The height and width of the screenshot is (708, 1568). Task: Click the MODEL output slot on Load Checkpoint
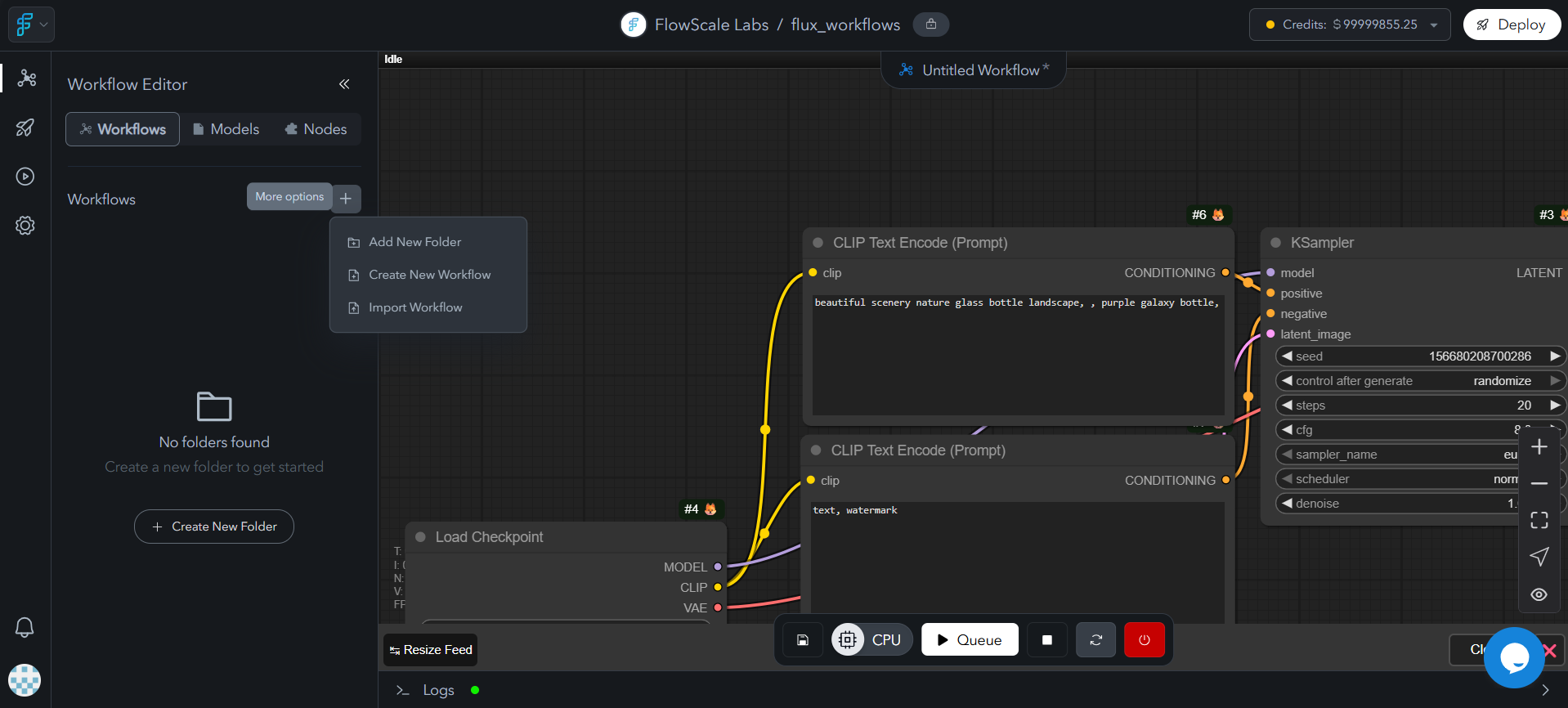point(718,567)
